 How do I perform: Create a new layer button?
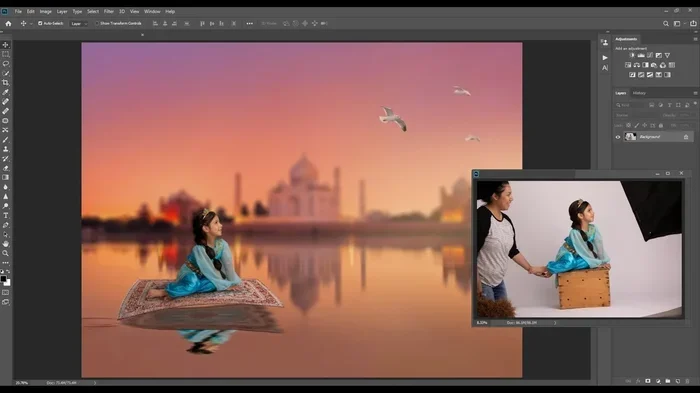pyautogui.click(x=678, y=381)
